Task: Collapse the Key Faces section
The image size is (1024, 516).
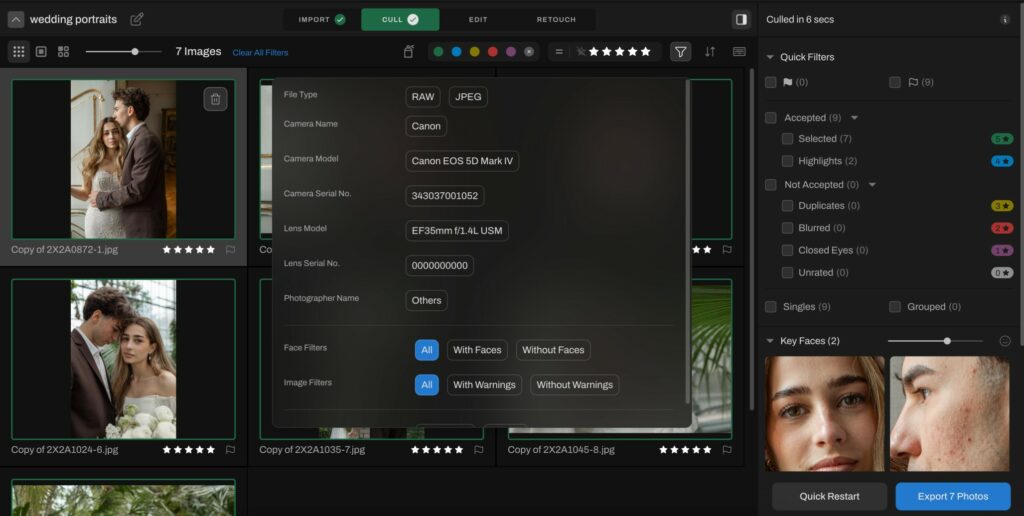Action: (x=770, y=341)
